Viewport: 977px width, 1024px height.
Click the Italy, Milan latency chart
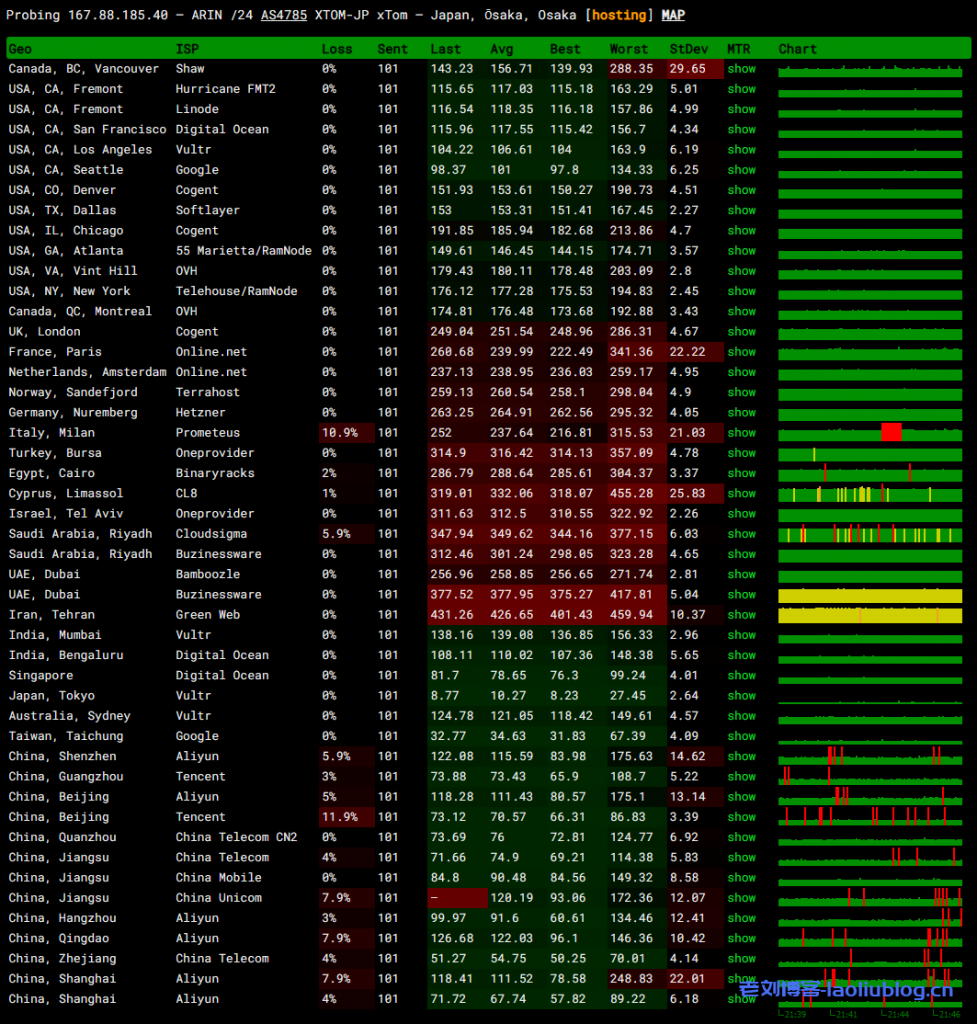coord(870,433)
